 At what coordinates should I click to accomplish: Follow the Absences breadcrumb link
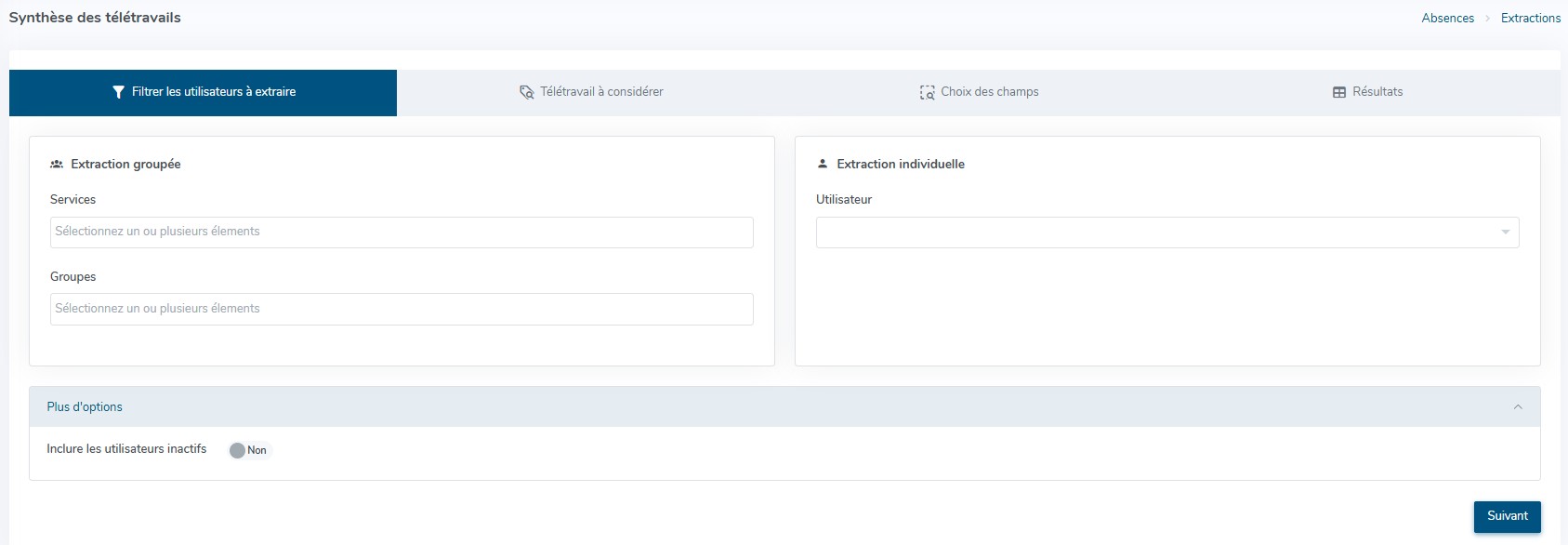(1447, 19)
